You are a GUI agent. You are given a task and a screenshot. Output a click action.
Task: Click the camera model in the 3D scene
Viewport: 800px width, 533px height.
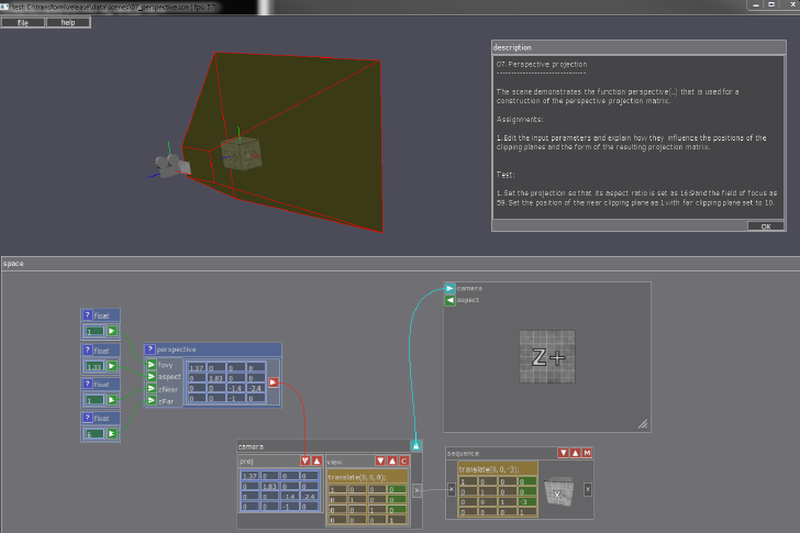pos(170,165)
